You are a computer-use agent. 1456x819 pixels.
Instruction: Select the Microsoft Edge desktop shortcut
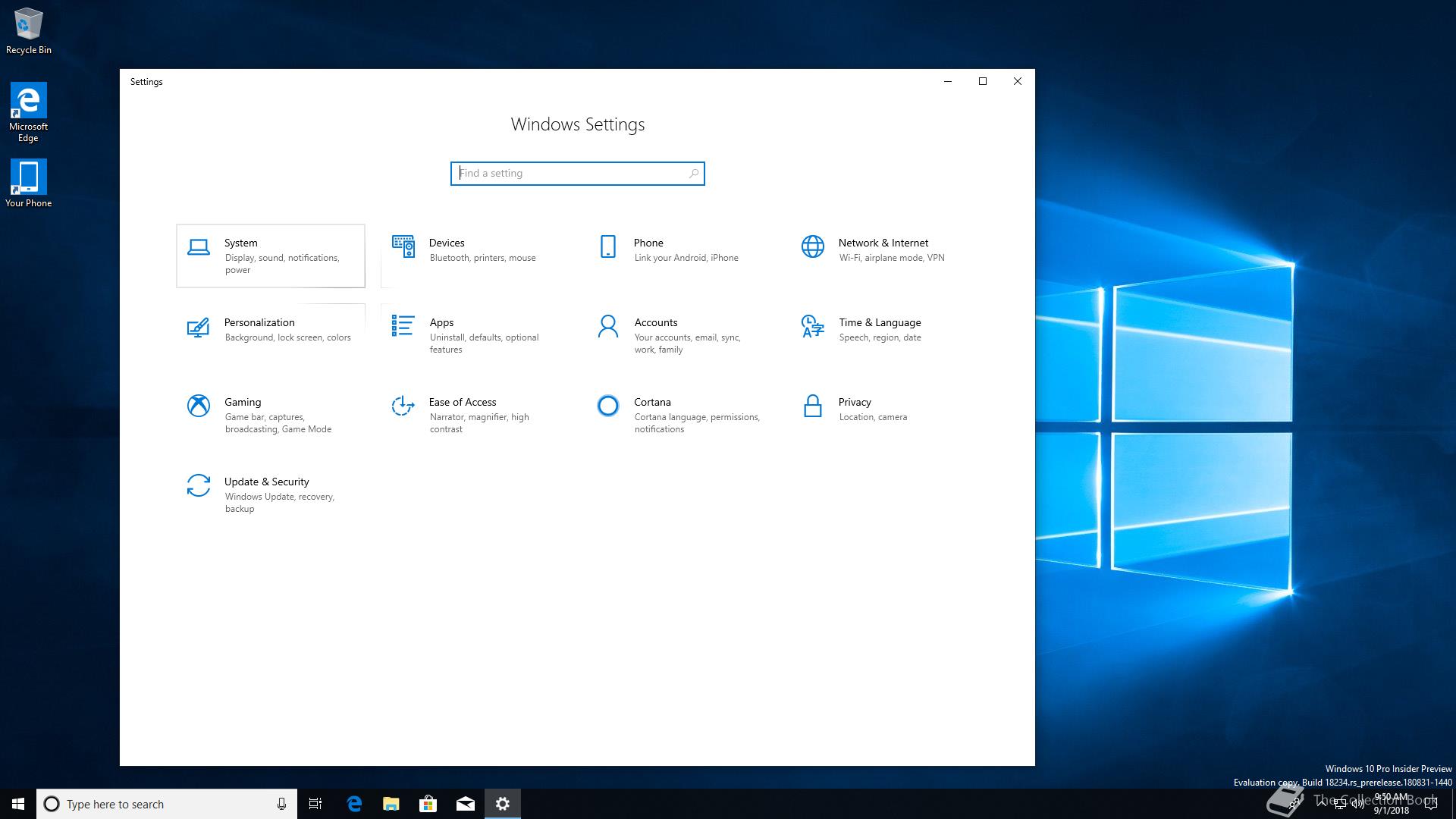pyautogui.click(x=29, y=112)
